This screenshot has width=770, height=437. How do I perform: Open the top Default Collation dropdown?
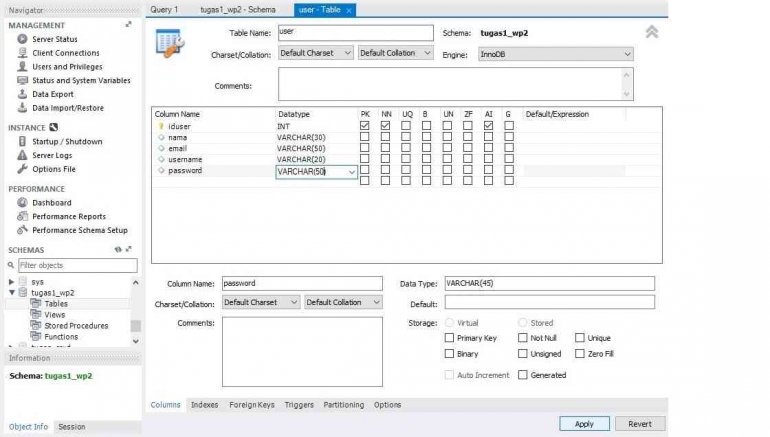coord(395,53)
